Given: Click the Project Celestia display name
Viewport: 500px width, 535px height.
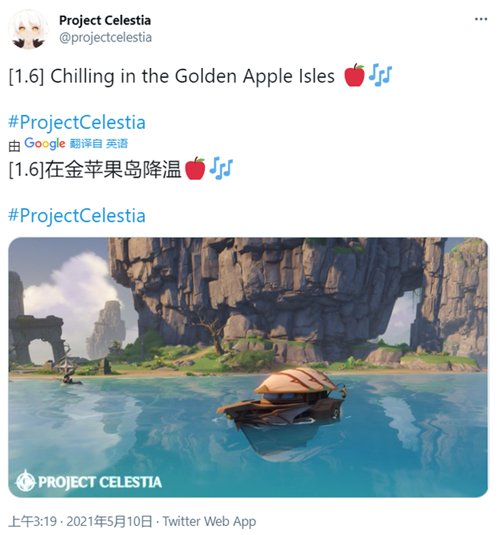Looking at the screenshot, I should tap(105, 20).
